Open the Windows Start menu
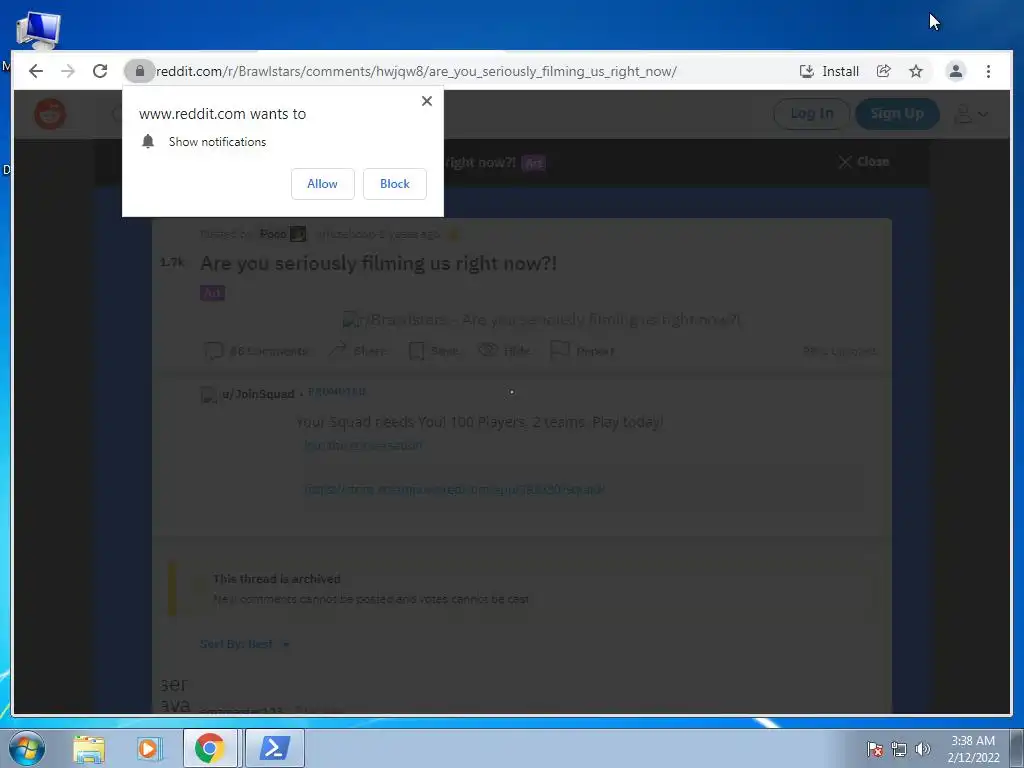This screenshot has height=768, width=1024. point(27,748)
